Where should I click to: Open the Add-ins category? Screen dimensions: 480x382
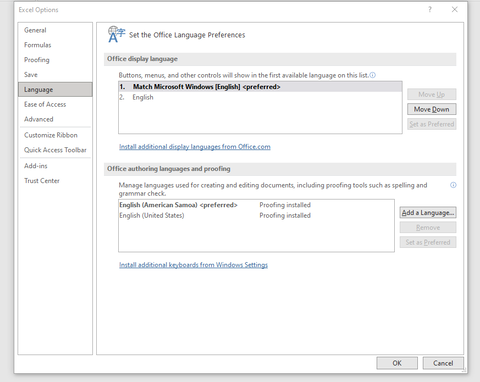click(55, 166)
